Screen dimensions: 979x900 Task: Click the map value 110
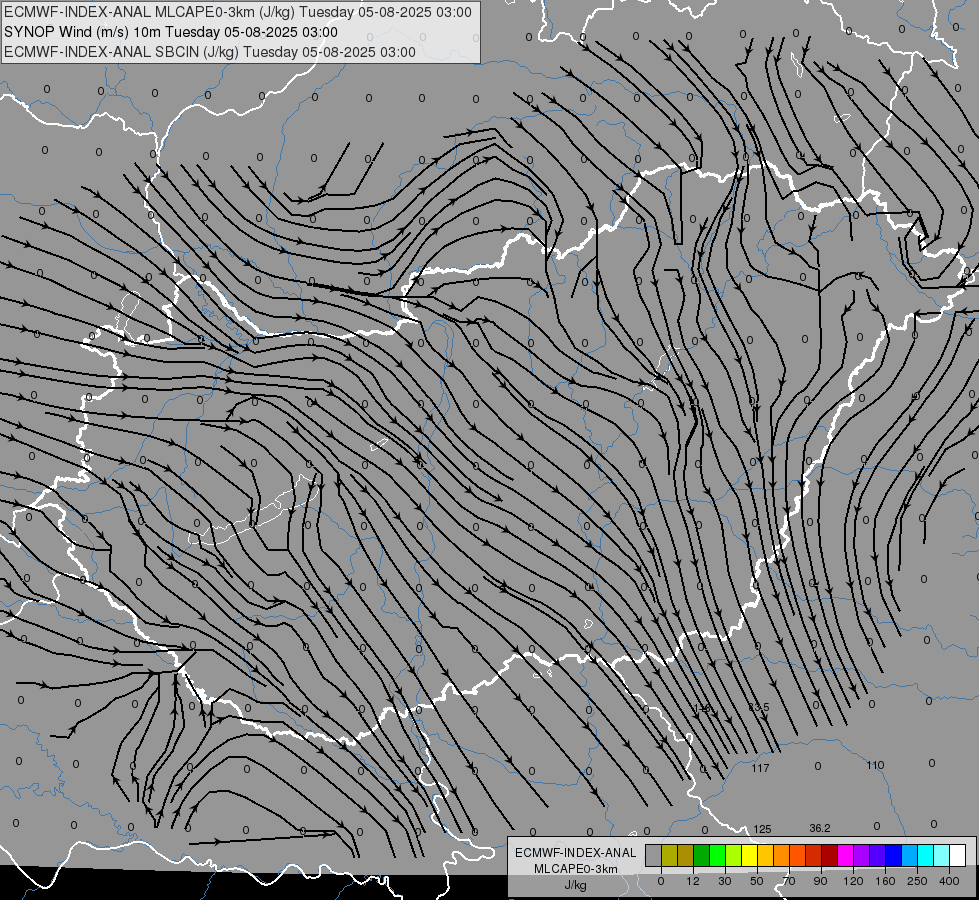(875, 765)
